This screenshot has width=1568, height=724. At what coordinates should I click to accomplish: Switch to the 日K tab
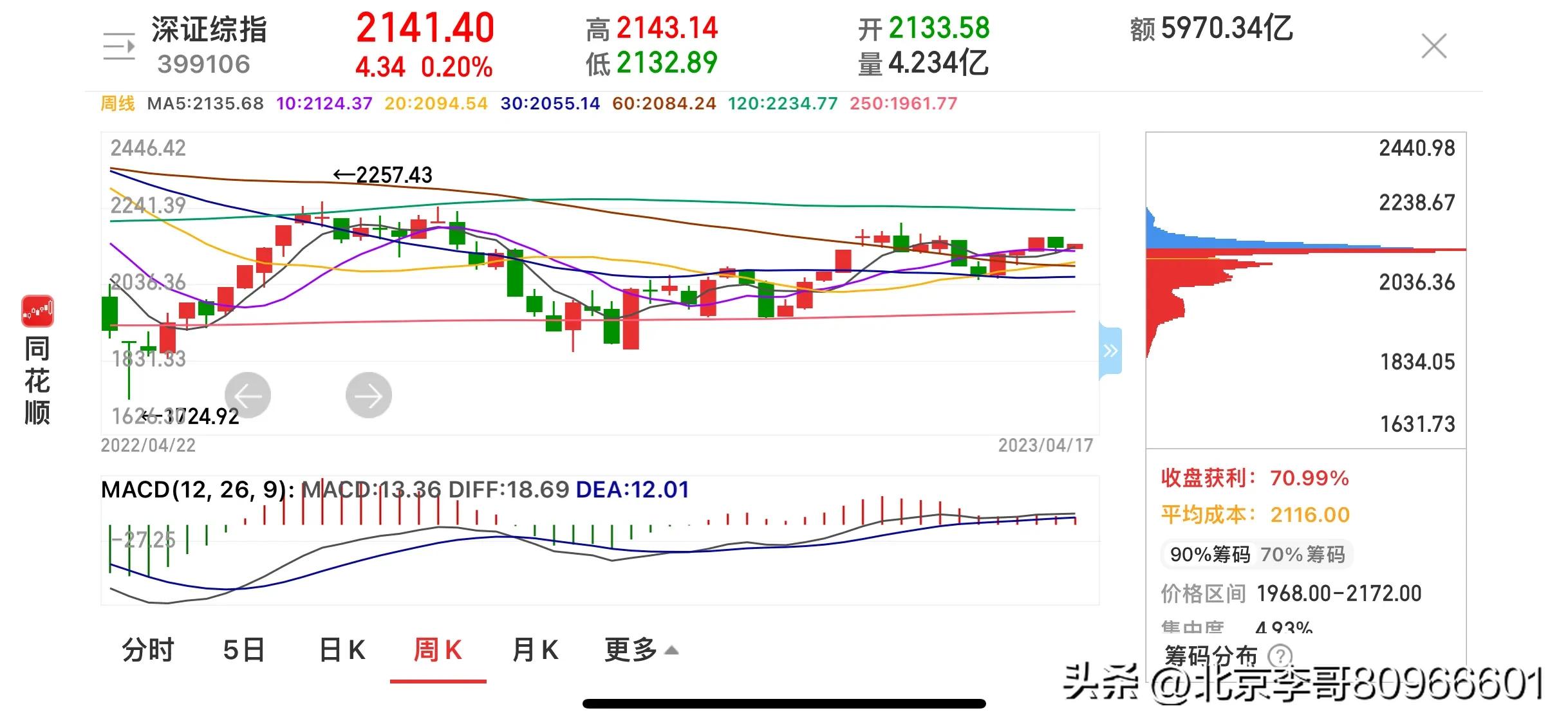[x=342, y=650]
